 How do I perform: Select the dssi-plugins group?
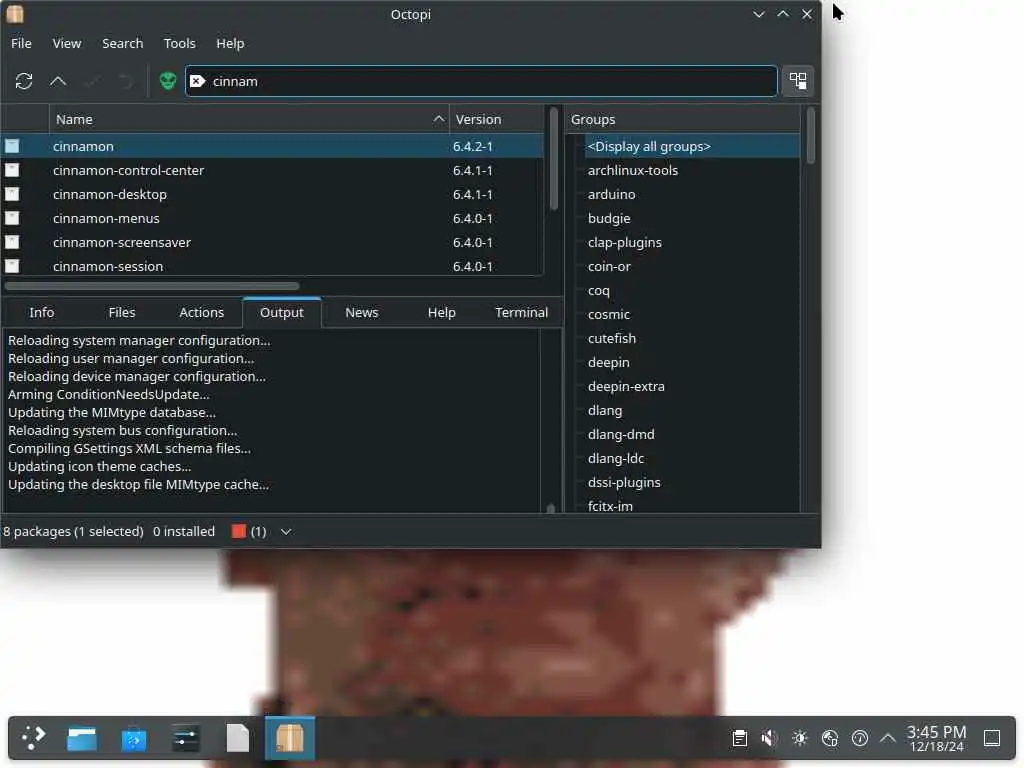[624, 482]
